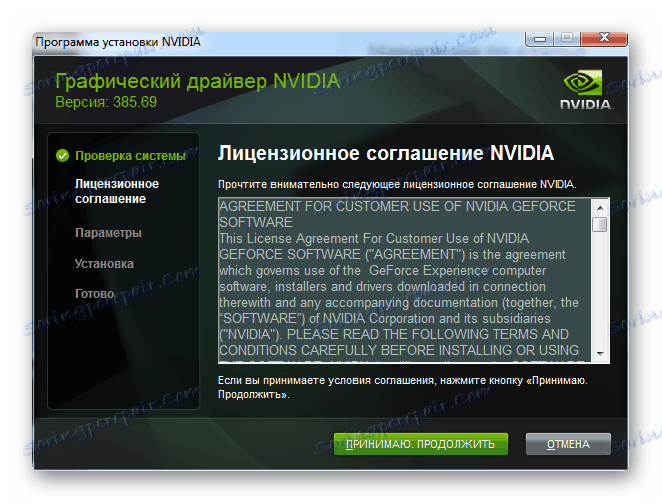This screenshot has width=662, height=504.
Task: Click the Прочтите внимательно instruction line
Action: [x=397, y=184]
